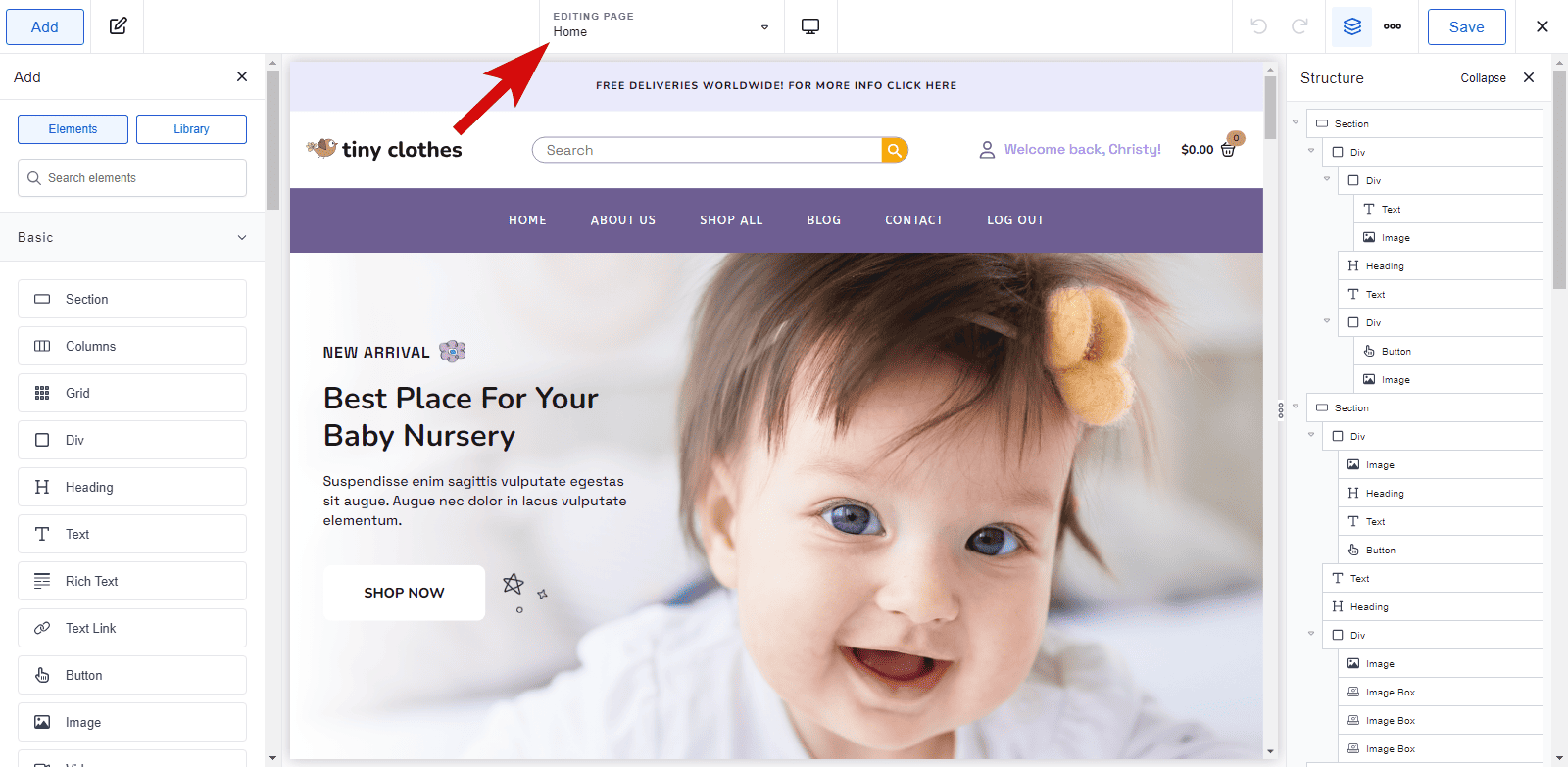
Task: Collapse the Basic elements category
Action: [x=242, y=237]
